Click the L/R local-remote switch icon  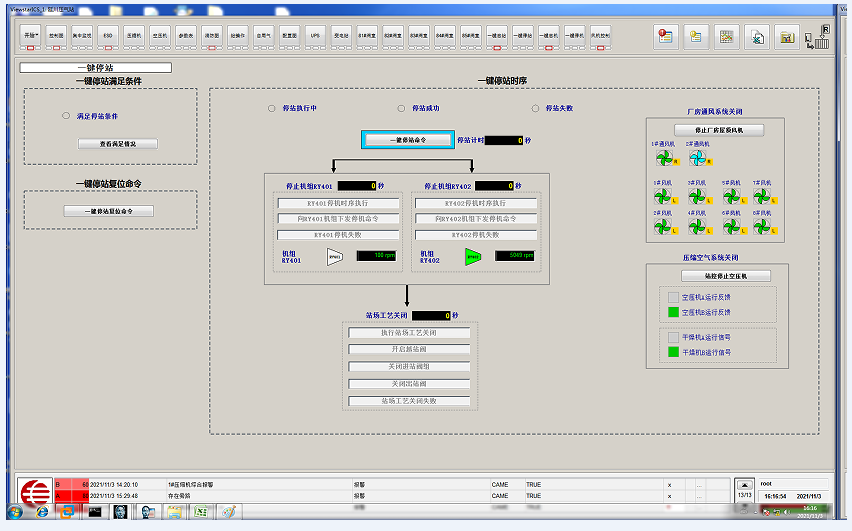pos(817,37)
